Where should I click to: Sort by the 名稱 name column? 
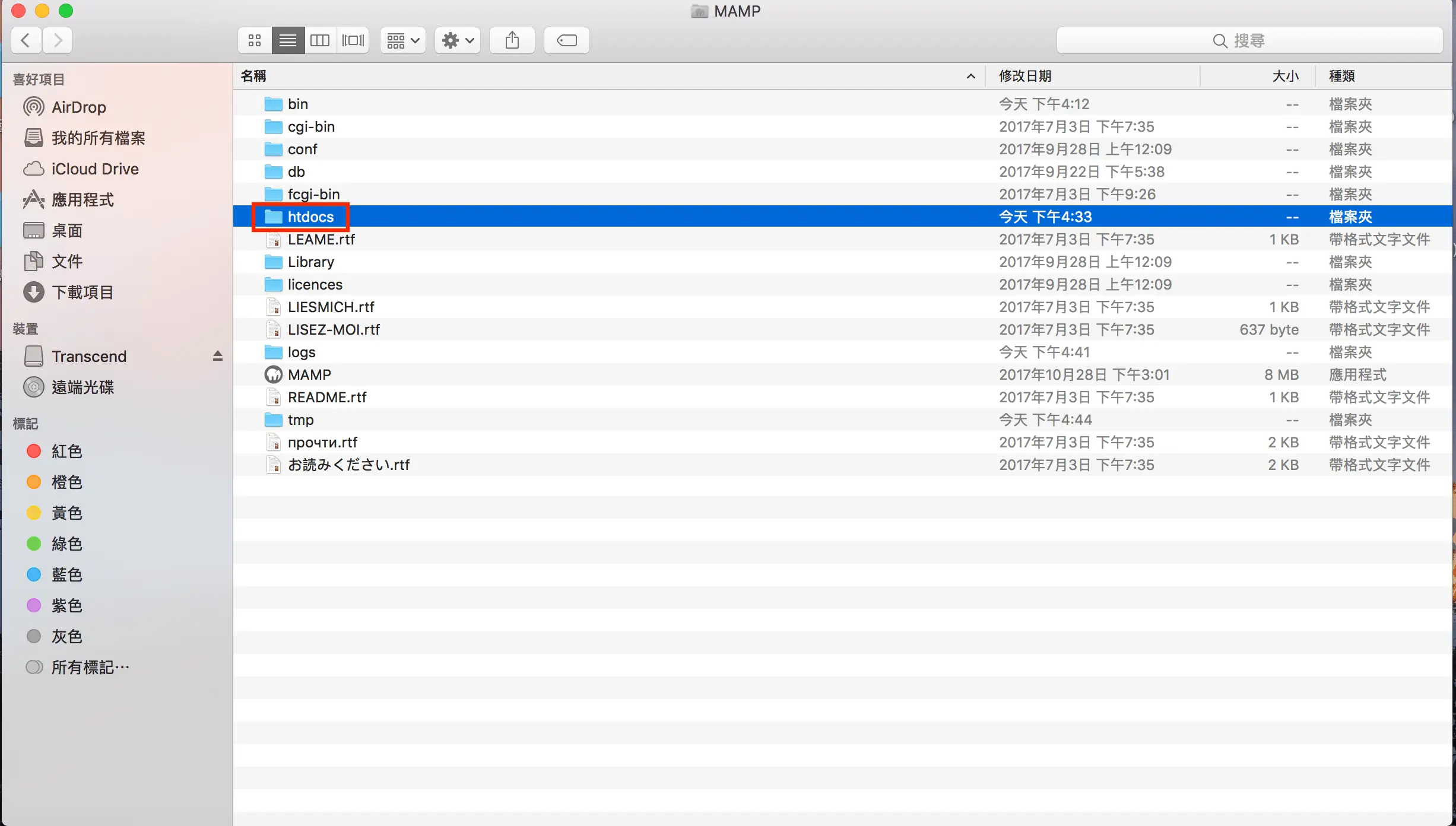pos(609,76)
